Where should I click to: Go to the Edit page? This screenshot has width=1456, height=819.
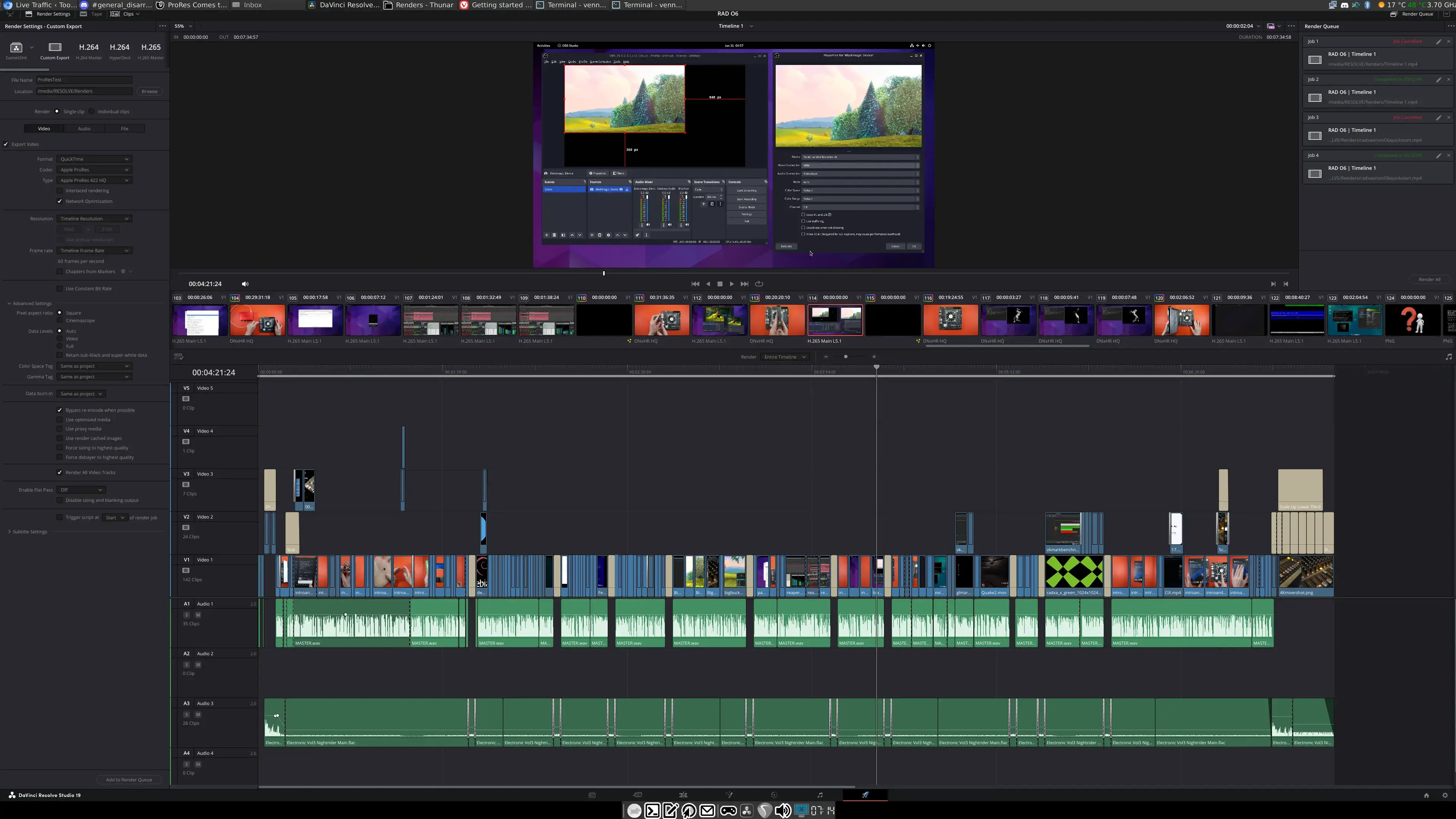tap(683, 795)
